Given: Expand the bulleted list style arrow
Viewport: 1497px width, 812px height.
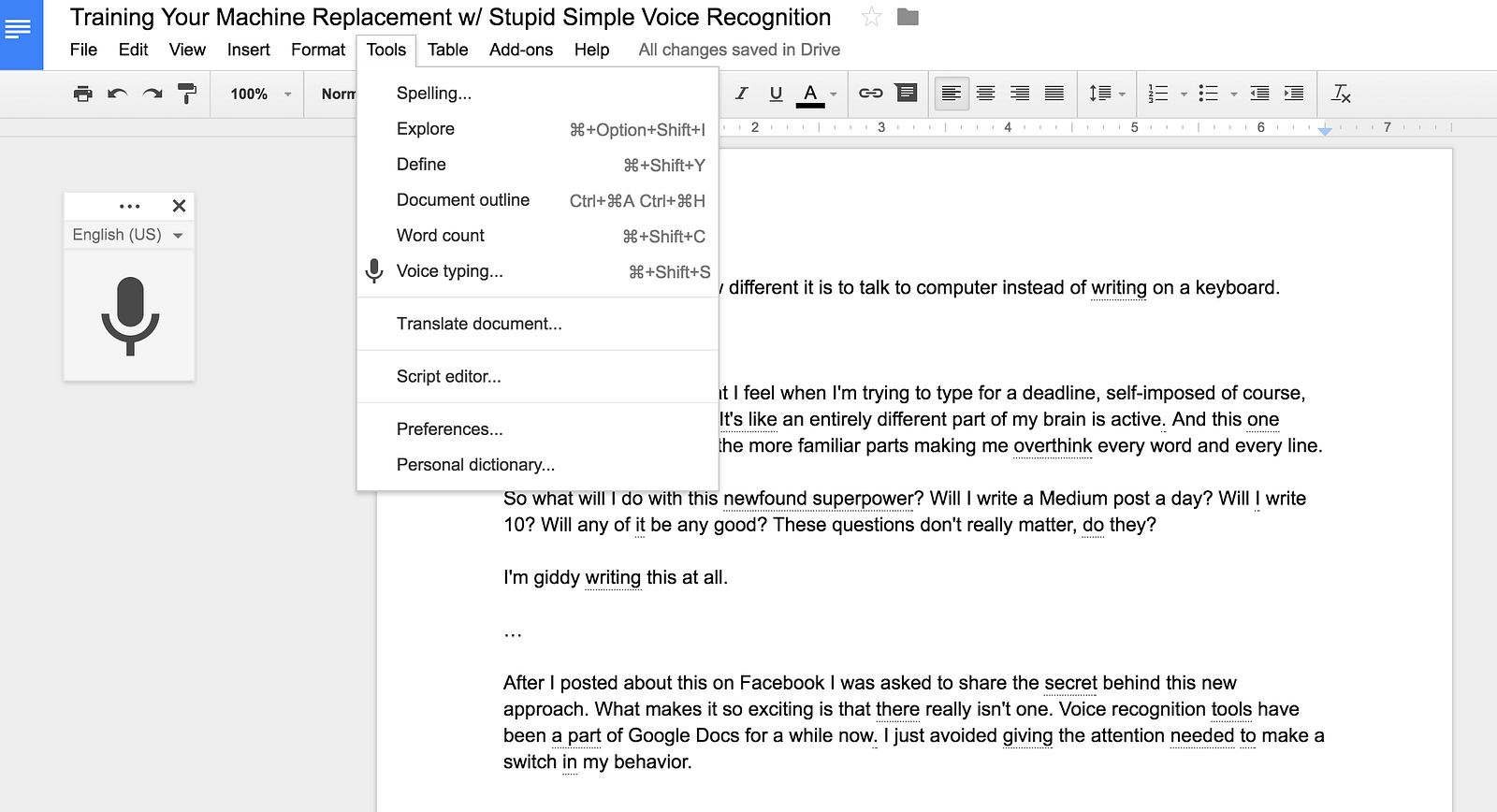Looking at the screenshot, I should pyautogui.click(x=1234, y=94).
